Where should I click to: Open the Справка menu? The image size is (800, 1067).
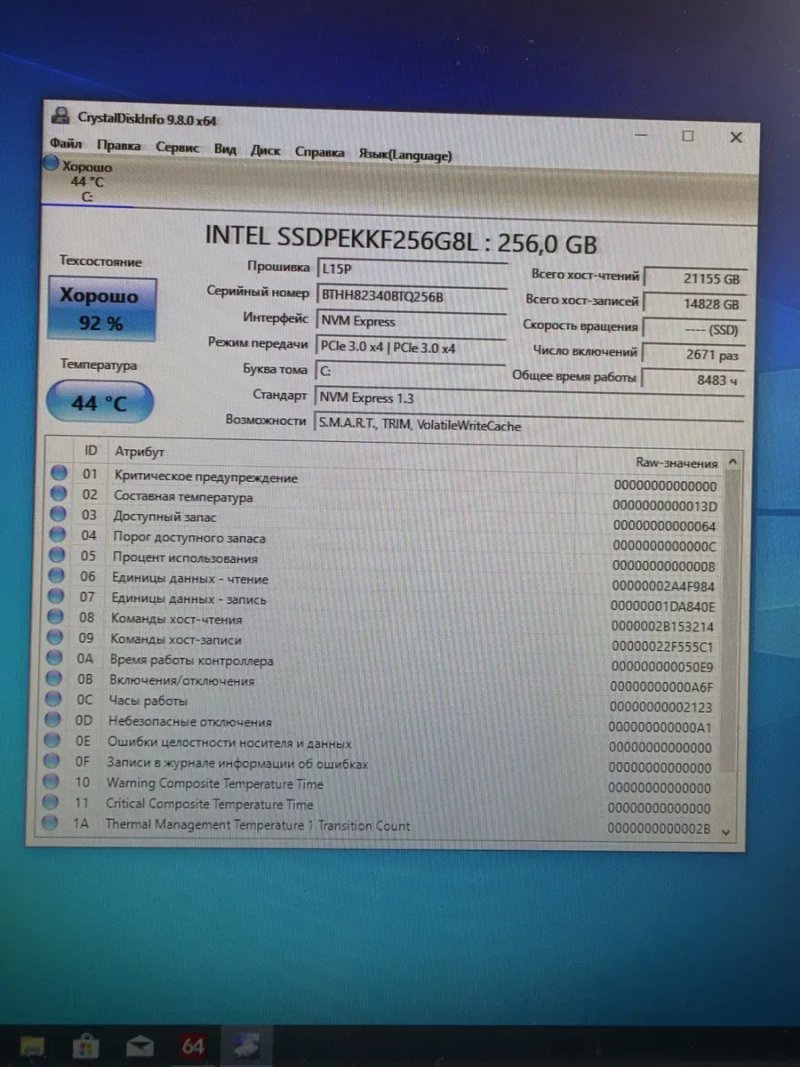pos(319,152)
